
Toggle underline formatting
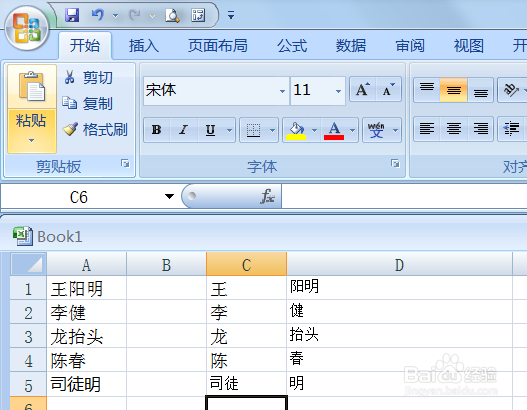tap(211, 130)
